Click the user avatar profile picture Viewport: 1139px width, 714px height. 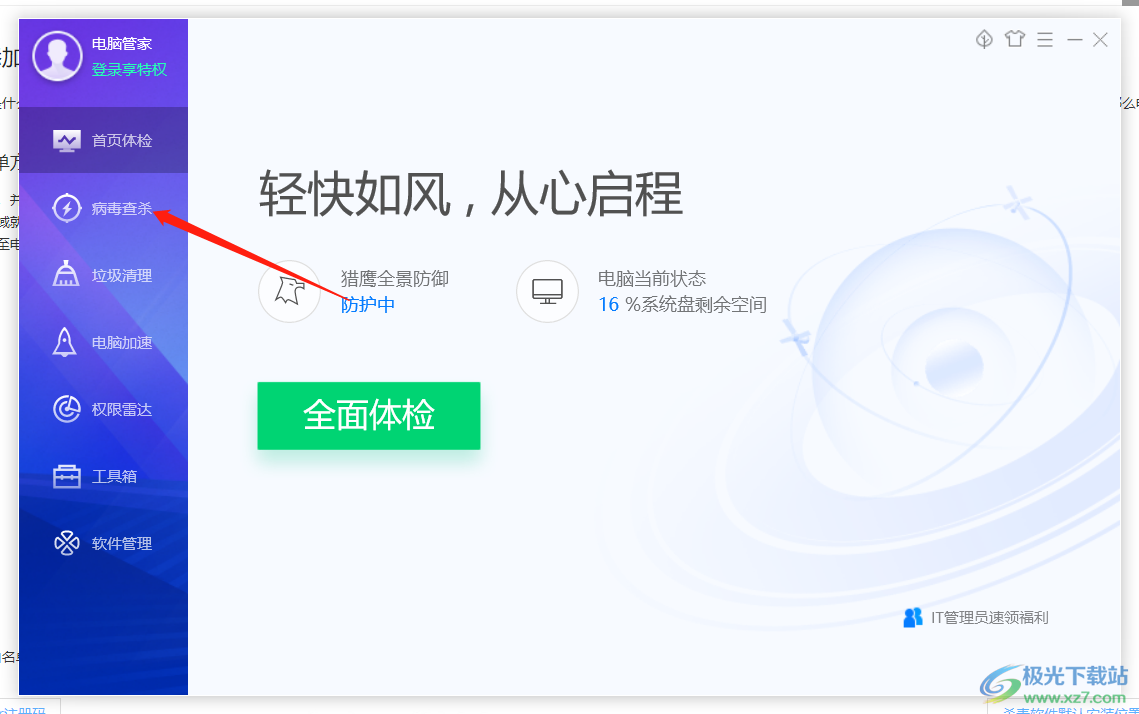(57, 56)
